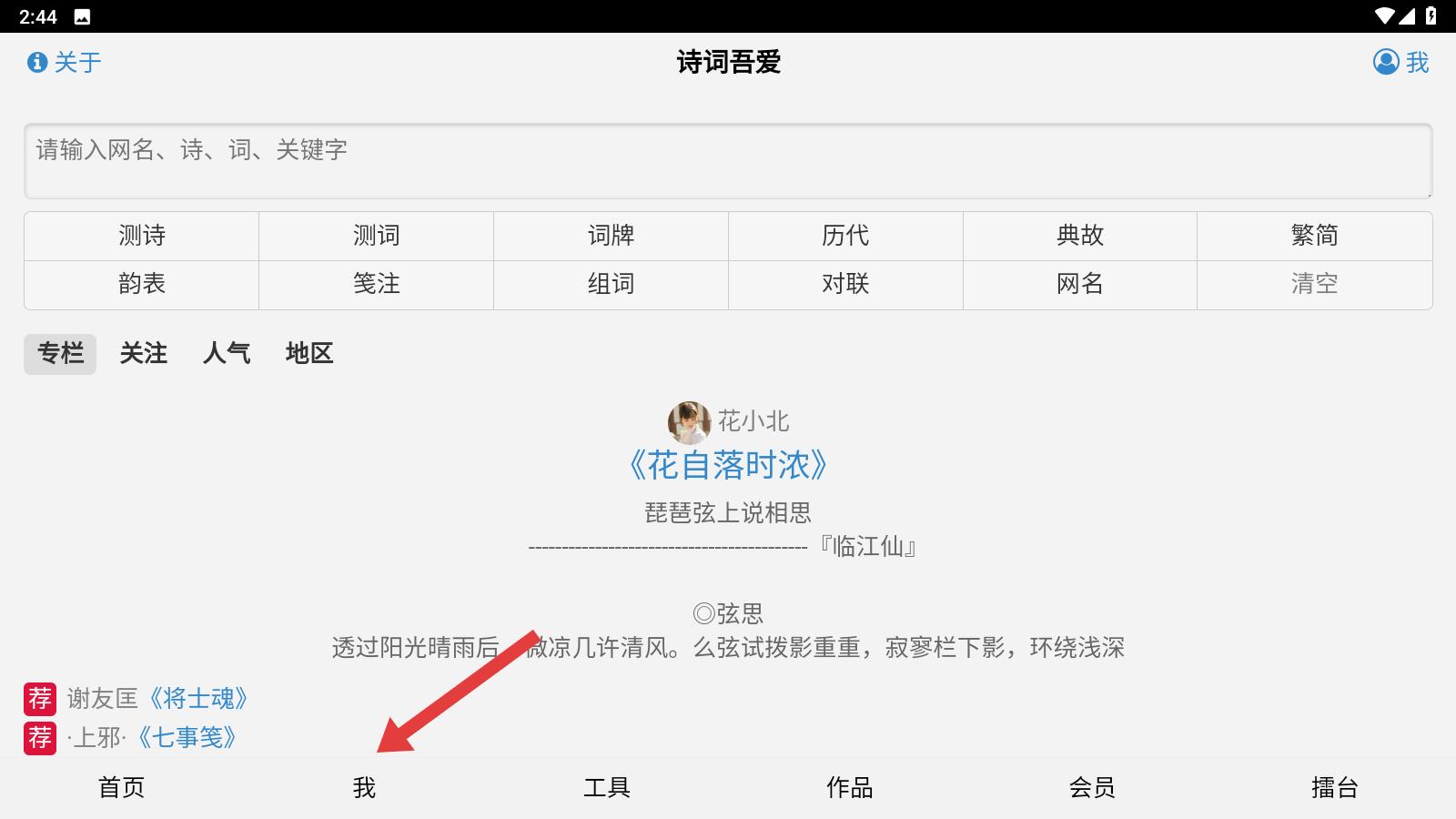Open 作品 in bottom navigation

[x=850, y=787]
